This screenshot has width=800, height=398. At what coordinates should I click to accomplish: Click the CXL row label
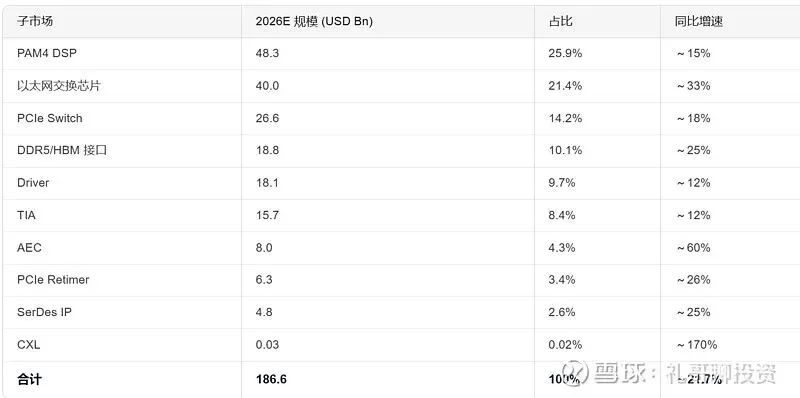[x=29, y=344]
